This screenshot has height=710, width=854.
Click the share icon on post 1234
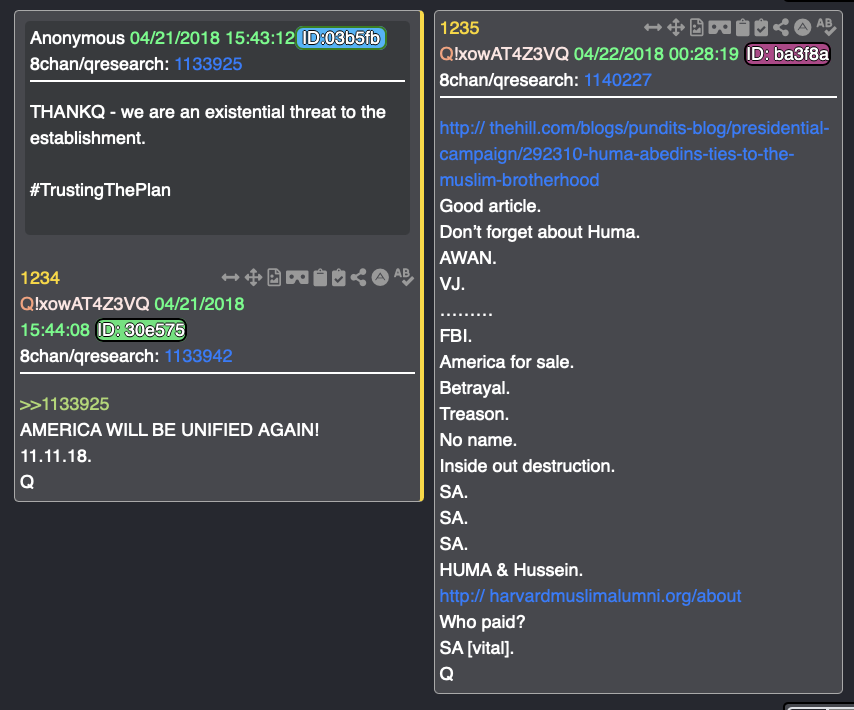[358, 278]
